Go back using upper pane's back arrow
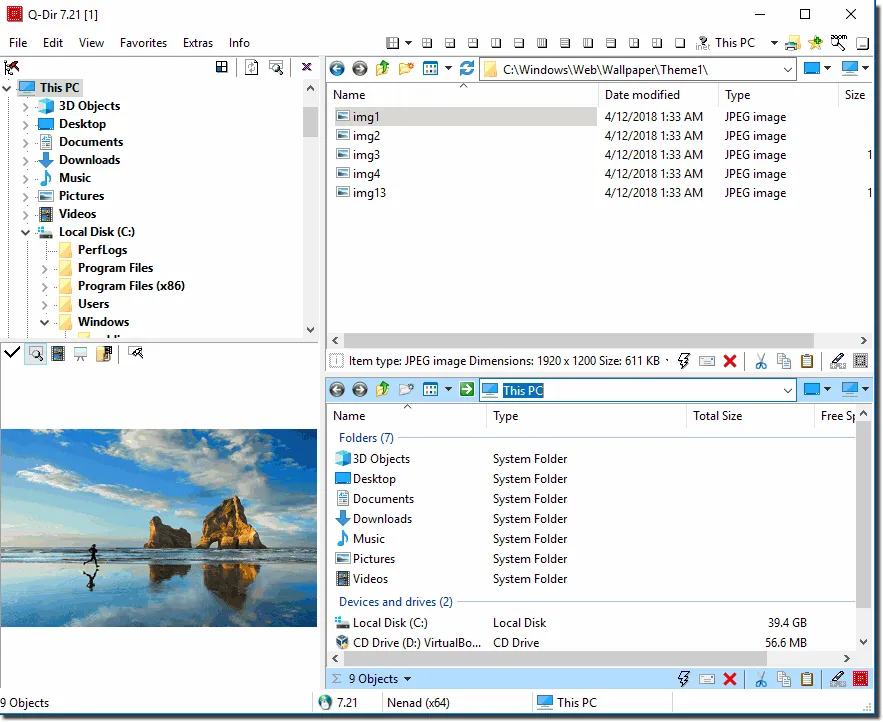 337,69
